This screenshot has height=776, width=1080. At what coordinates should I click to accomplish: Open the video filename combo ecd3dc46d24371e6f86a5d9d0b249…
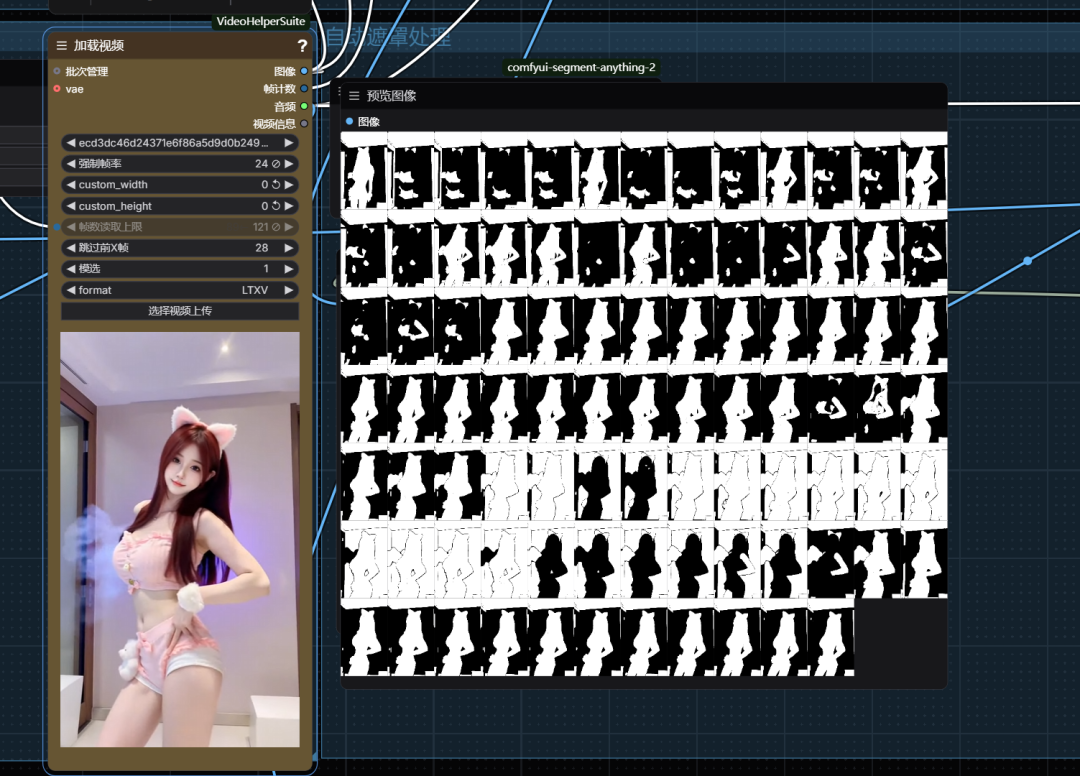click(180, 143)
